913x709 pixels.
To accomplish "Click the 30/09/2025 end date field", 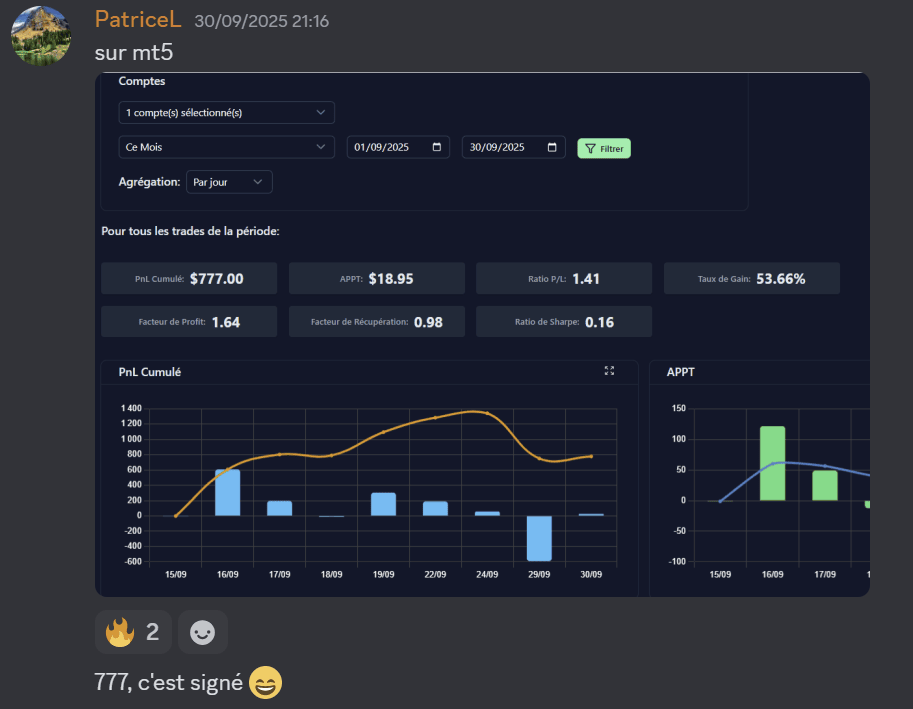I will [x=505, y=148].
